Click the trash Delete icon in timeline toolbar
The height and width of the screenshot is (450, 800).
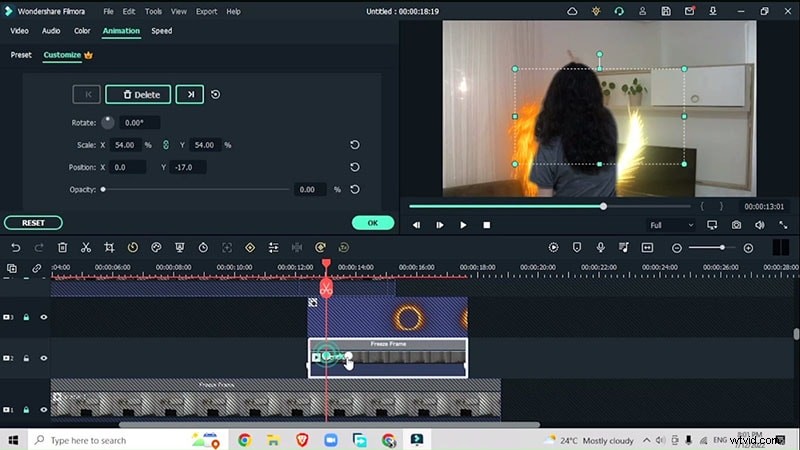tap(62, 247)
